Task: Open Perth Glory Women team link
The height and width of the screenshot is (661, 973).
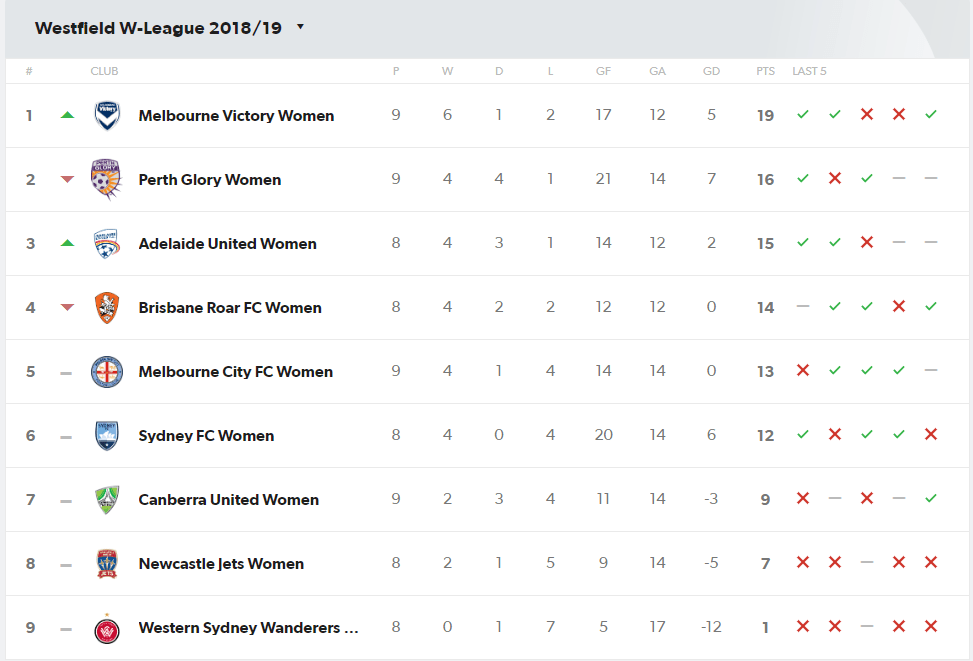Action: 210,179
